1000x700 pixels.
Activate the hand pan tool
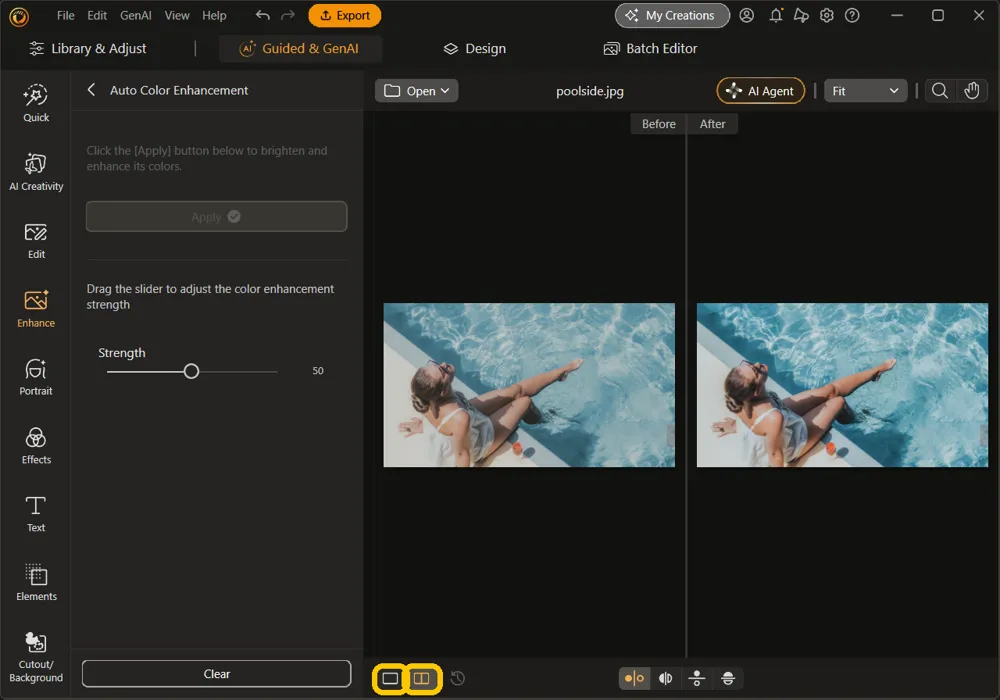(972, 91)
